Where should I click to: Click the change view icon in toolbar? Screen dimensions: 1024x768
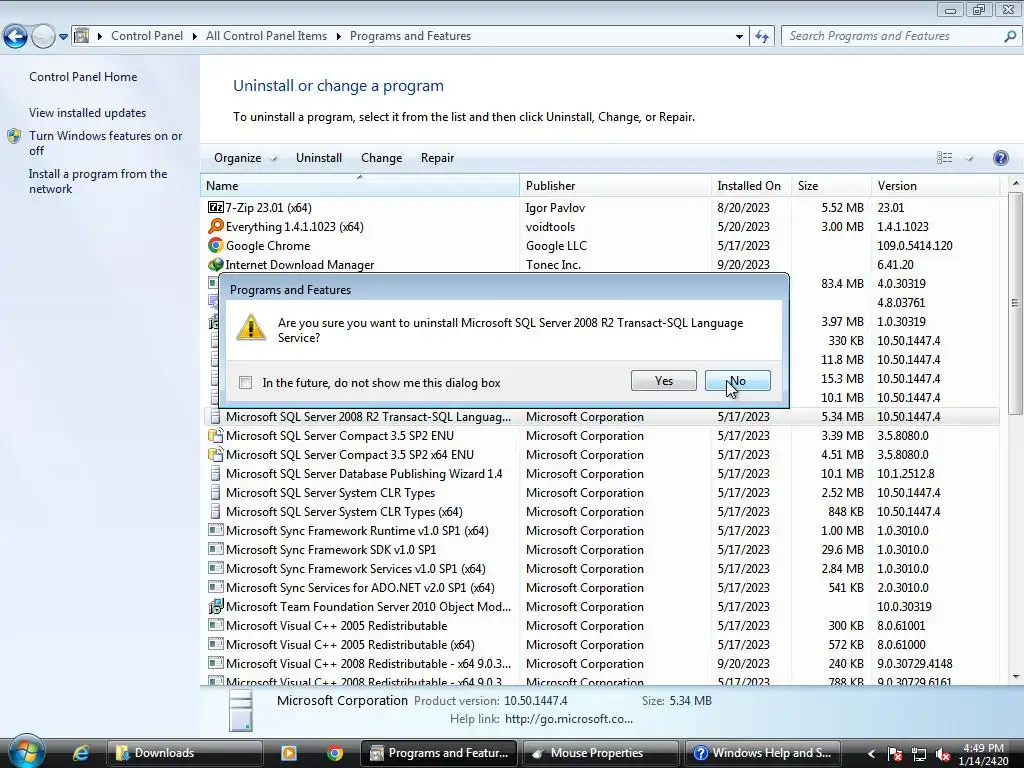tap(944, 157)
